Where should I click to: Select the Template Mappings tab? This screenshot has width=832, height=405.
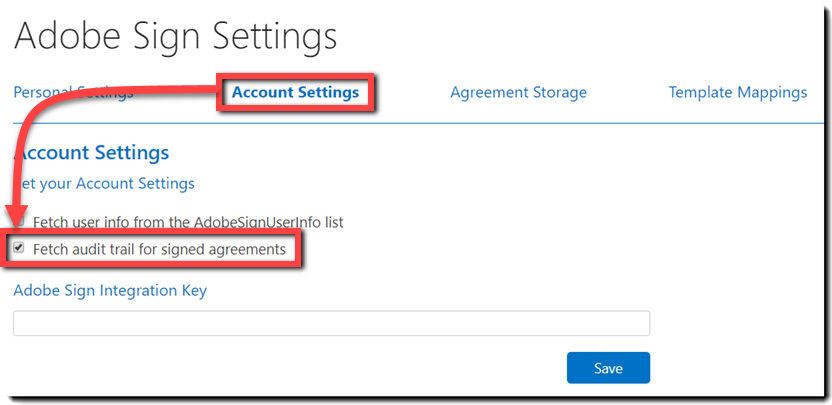pyautogui.click(x=737, y=93)
